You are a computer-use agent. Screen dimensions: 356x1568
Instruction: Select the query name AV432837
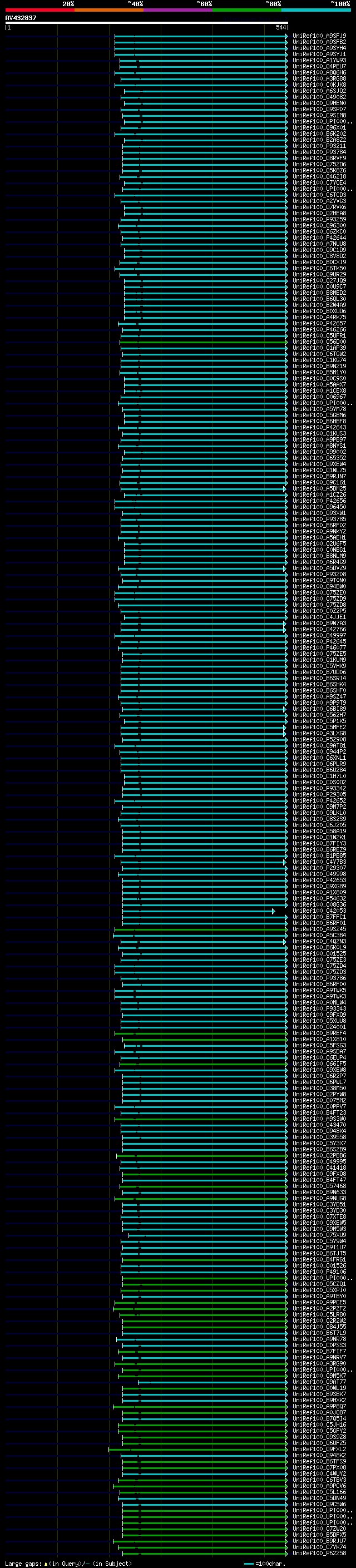point(21,18)
